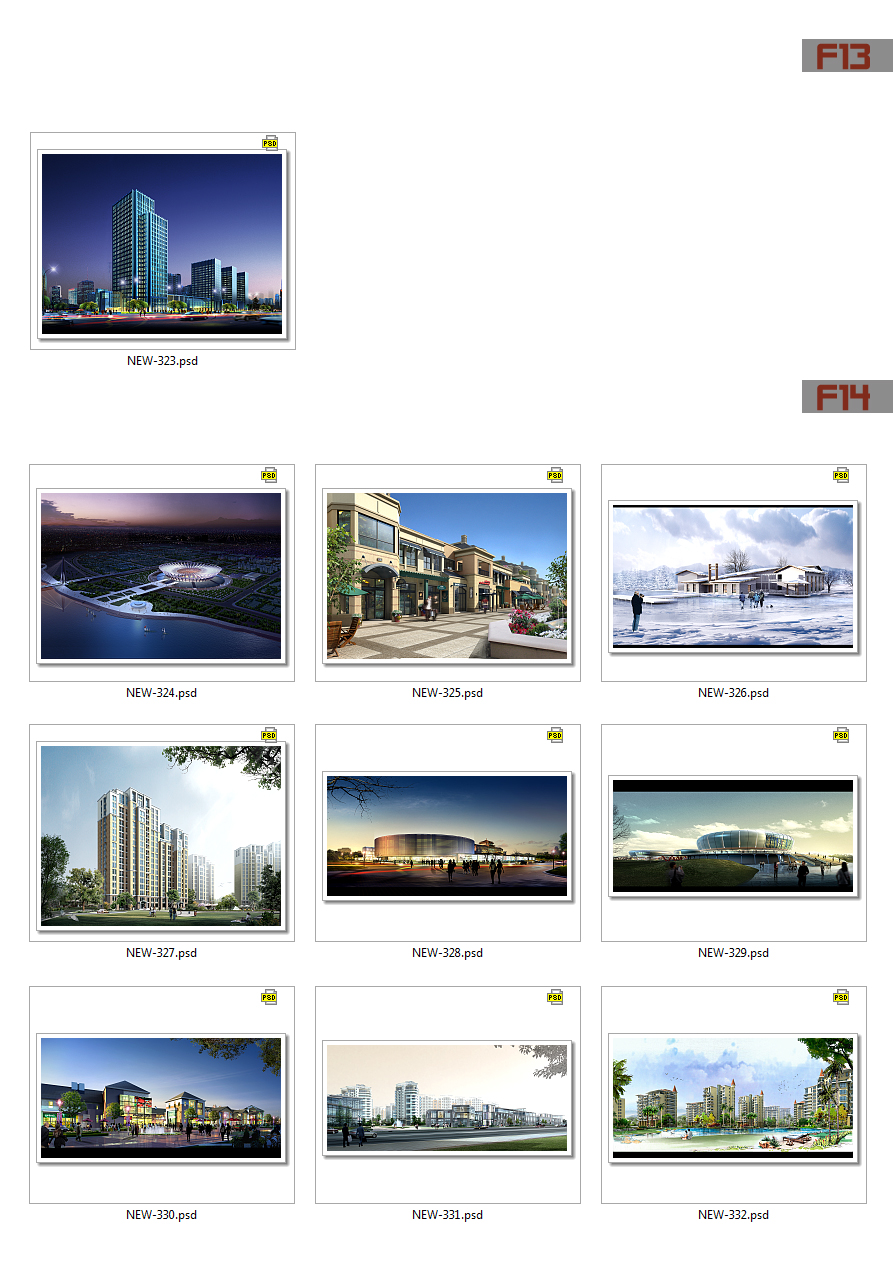Select the residential tower thumbnail NEW-327
Screen dimensions: 893x1263
[x=162, y=835]
